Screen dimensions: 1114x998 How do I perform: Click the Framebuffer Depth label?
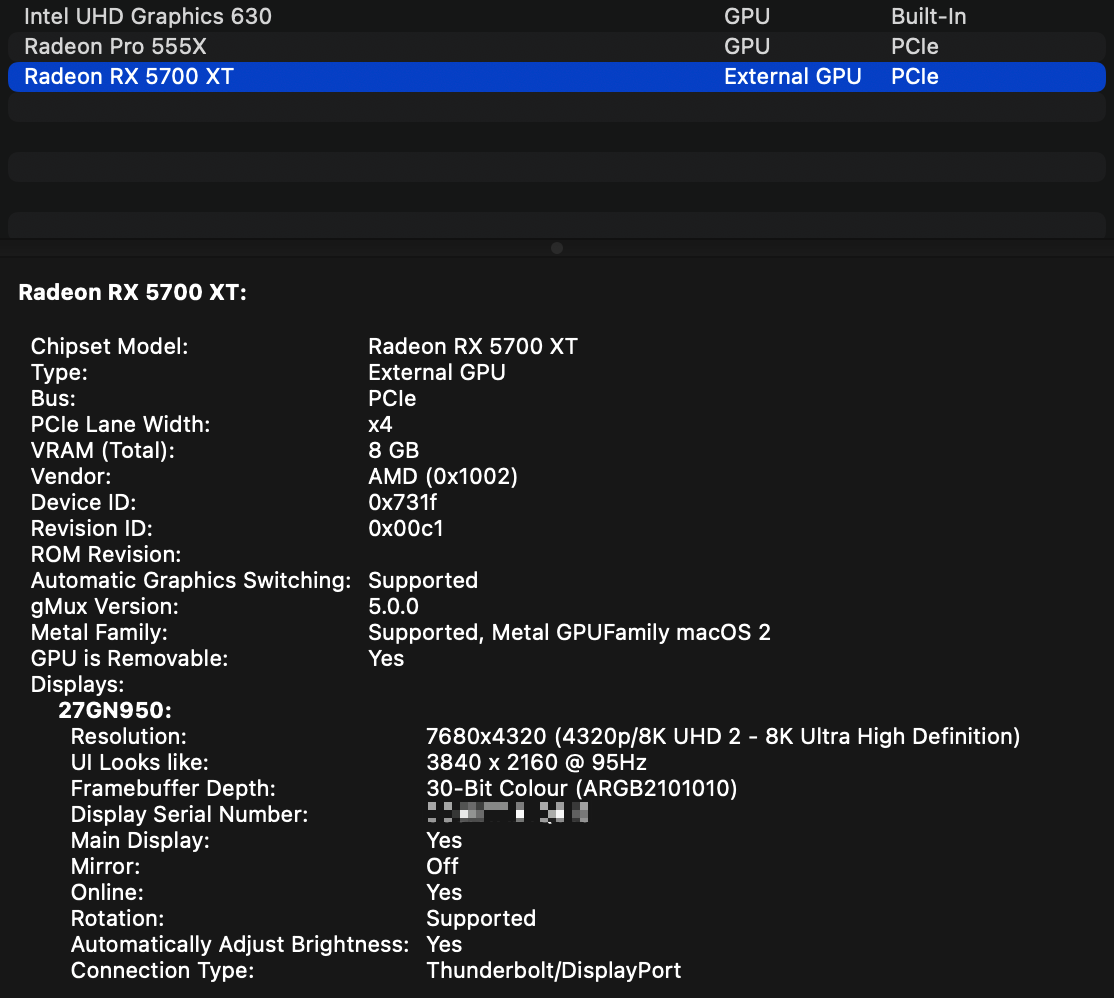[x=173, y=788]
